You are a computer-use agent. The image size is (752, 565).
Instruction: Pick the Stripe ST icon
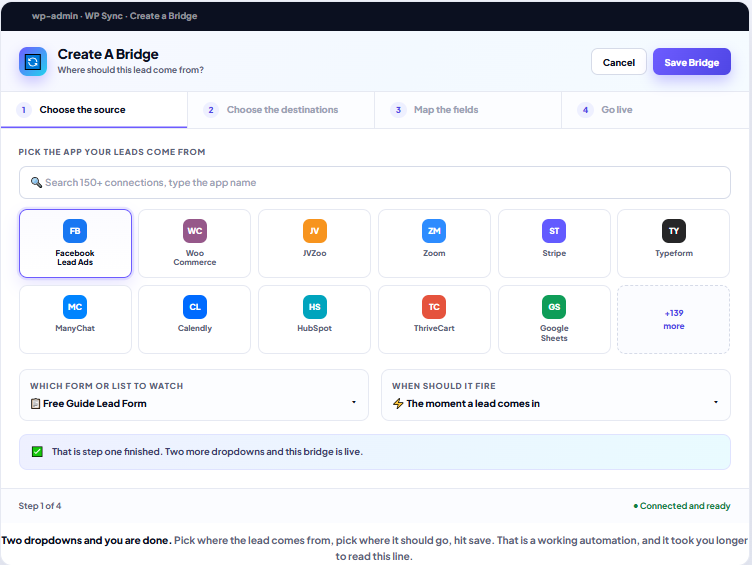click(554, 231)
